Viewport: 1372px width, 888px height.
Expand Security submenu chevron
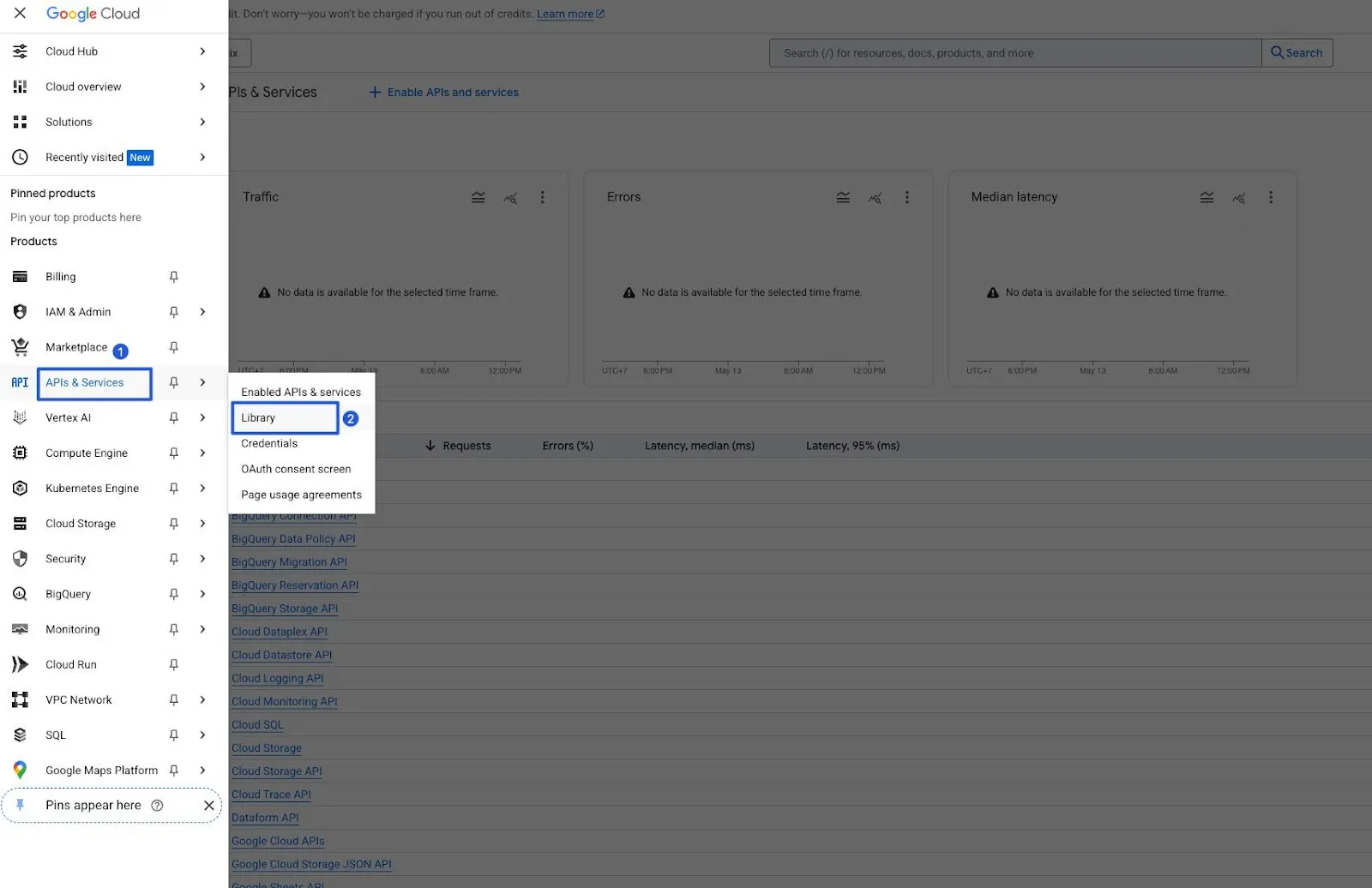coord(202,559)
